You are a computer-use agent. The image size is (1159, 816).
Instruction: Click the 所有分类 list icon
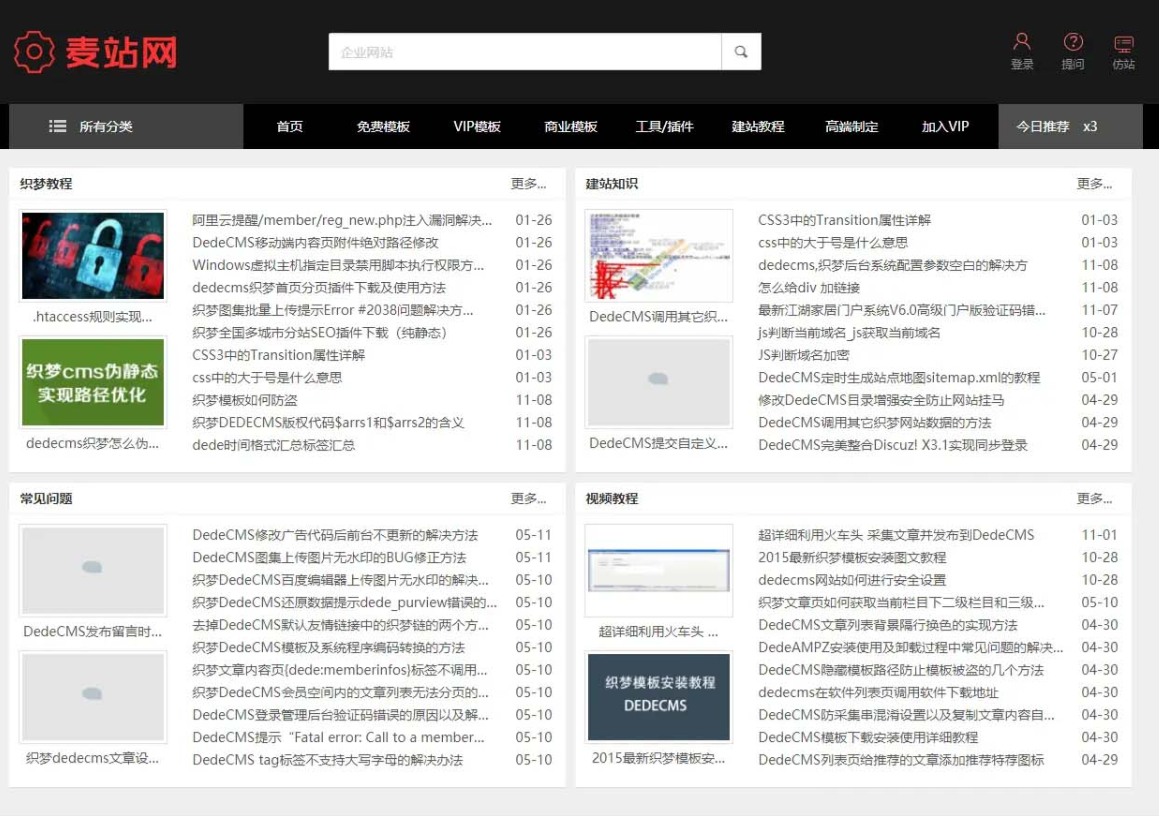click(58, 127)
